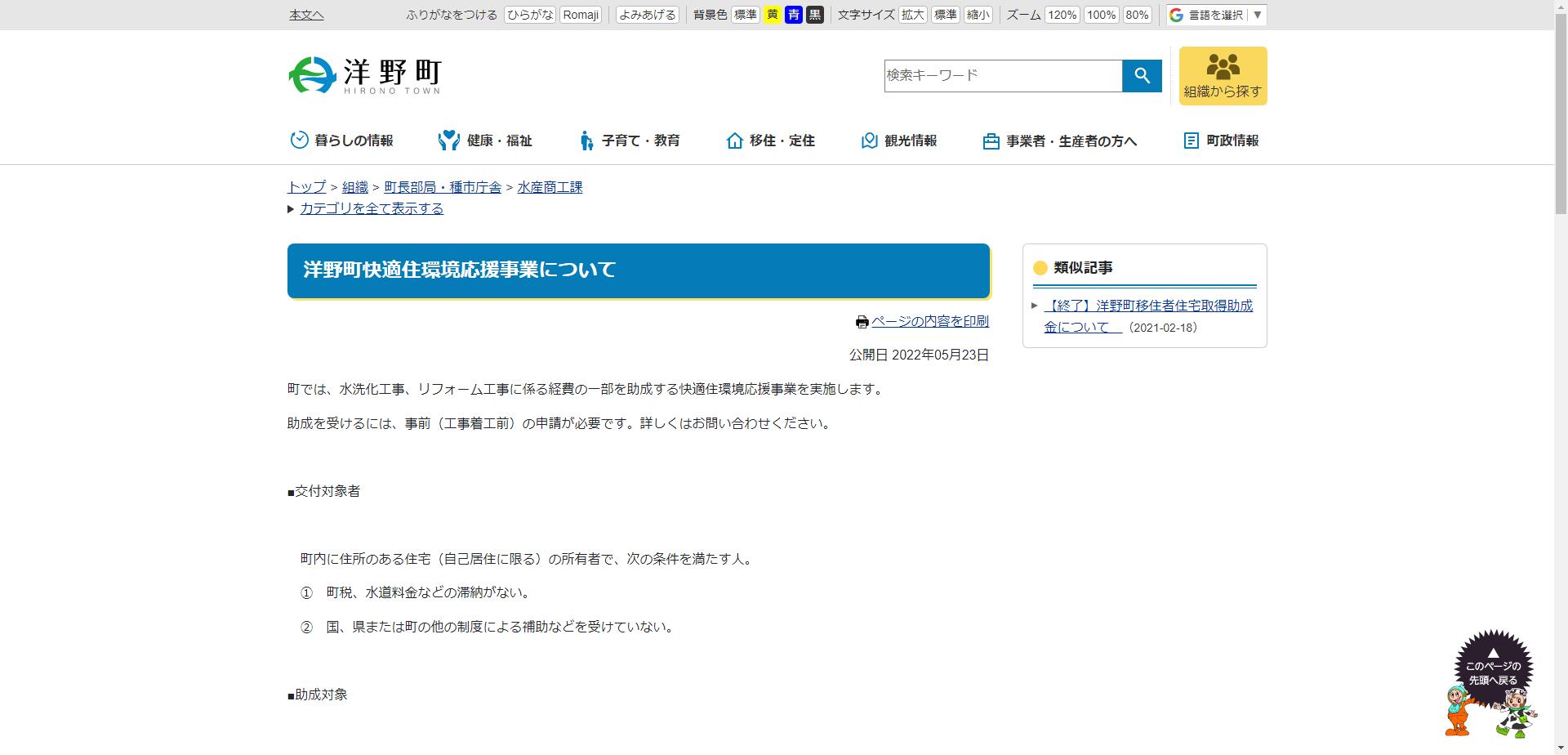The image size is (1568, 755).
Task: Go to 組織 breadcrumb link
Action: [355, 187]
